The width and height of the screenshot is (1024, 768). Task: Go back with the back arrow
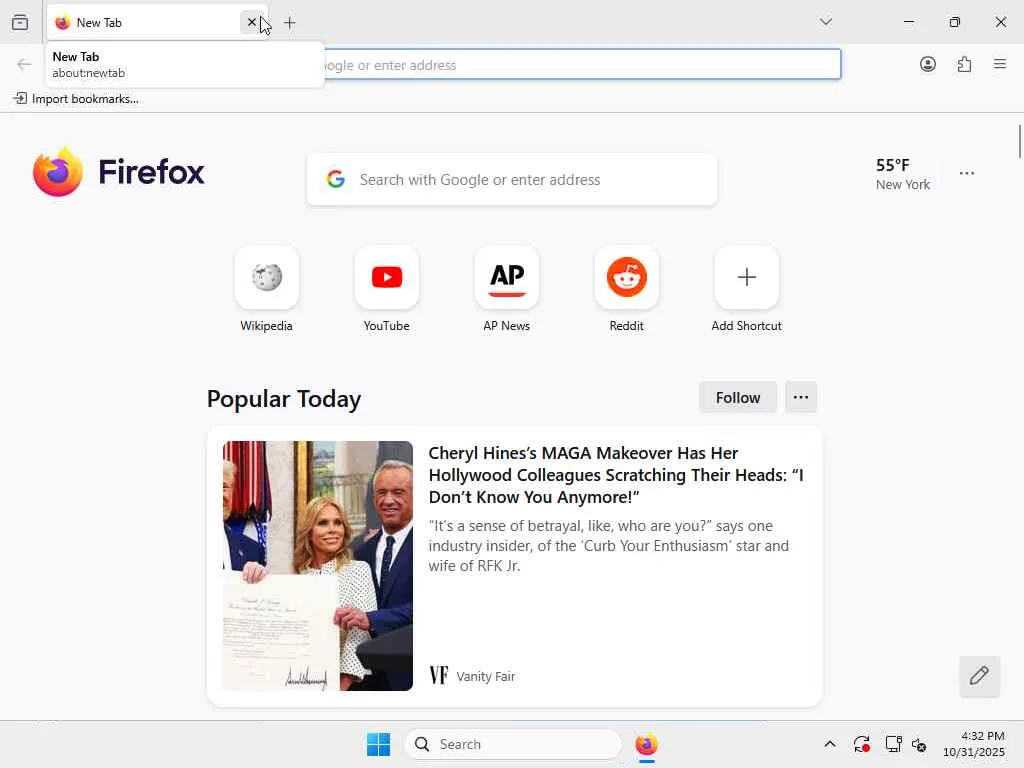[24, 65]
